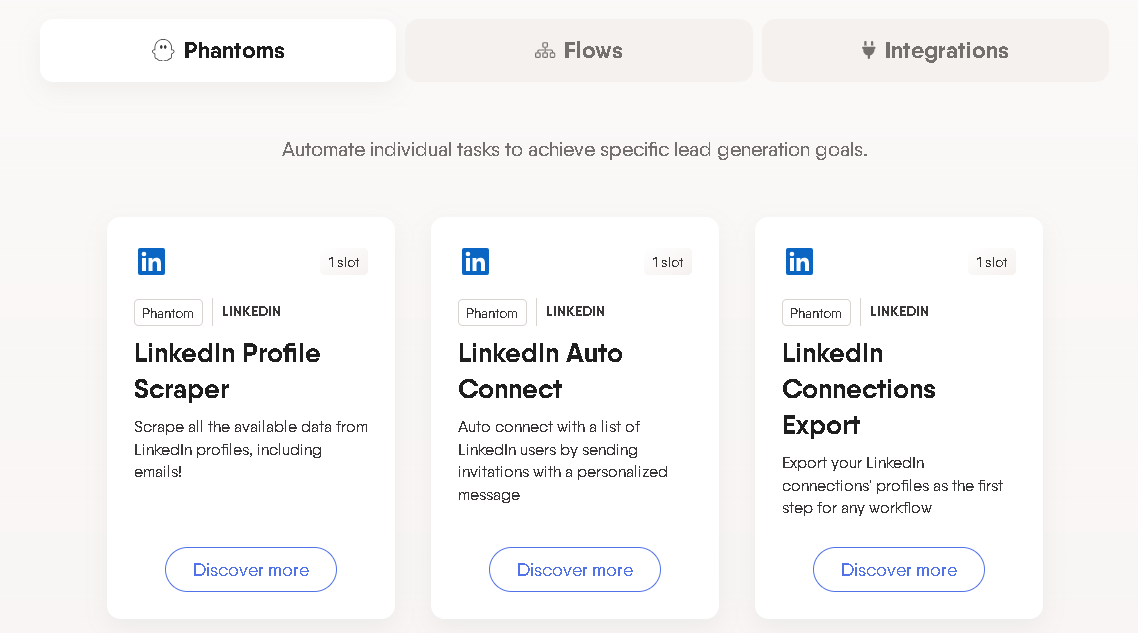Select the LinkedIn icon on Connections Export card
The height and width of the screenshot is (633, 1138).
pyautogui.click(x=799, y=261)
